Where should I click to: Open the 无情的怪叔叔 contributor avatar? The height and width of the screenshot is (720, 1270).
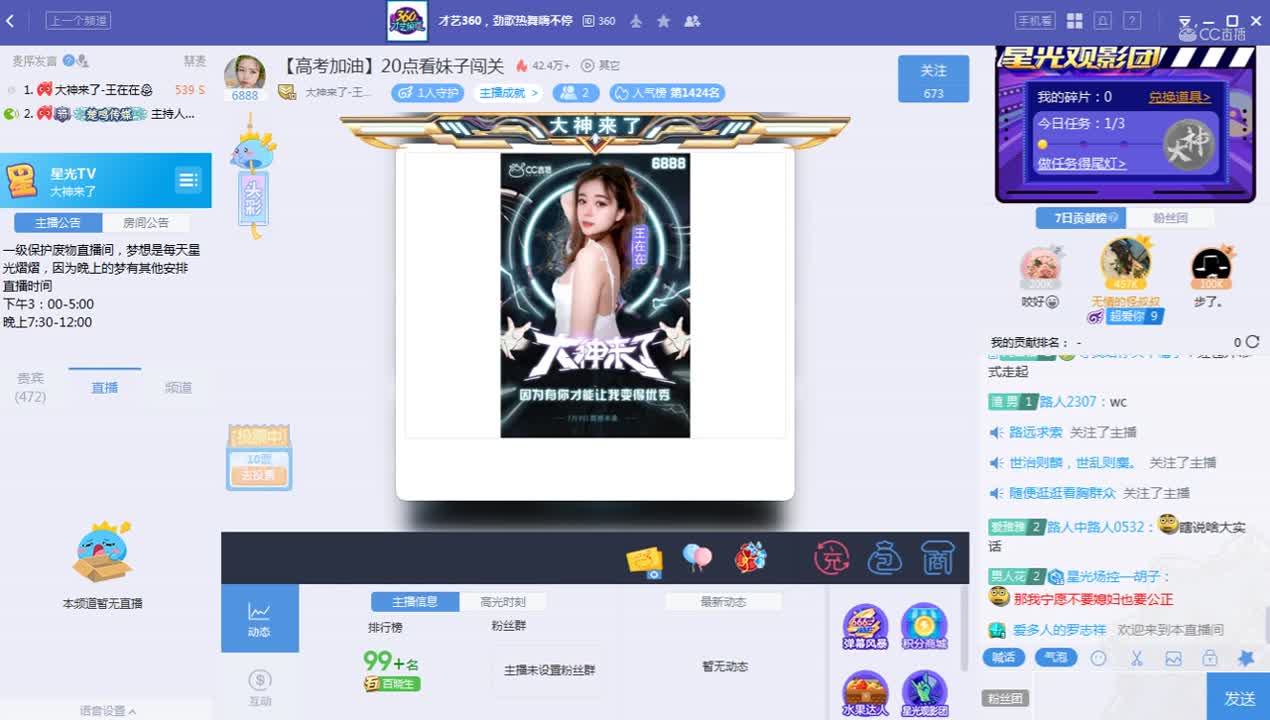point(1125,263)
